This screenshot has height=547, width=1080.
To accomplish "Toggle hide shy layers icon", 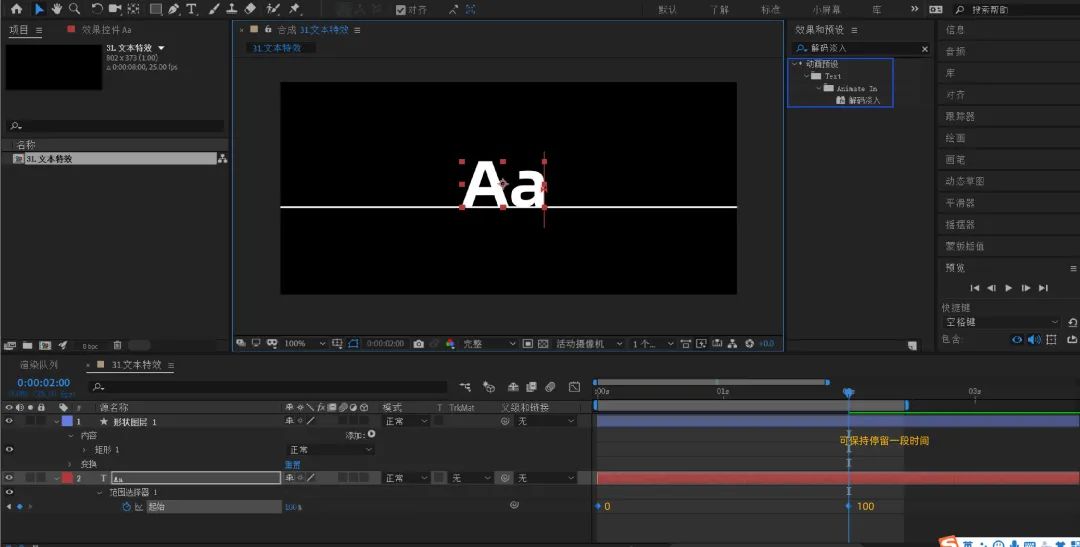I will tap(513, 387).
